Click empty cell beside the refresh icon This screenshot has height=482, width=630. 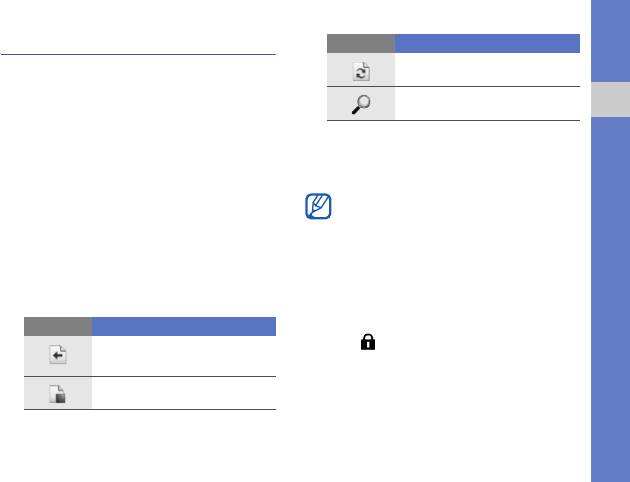(x=487, y=70)
